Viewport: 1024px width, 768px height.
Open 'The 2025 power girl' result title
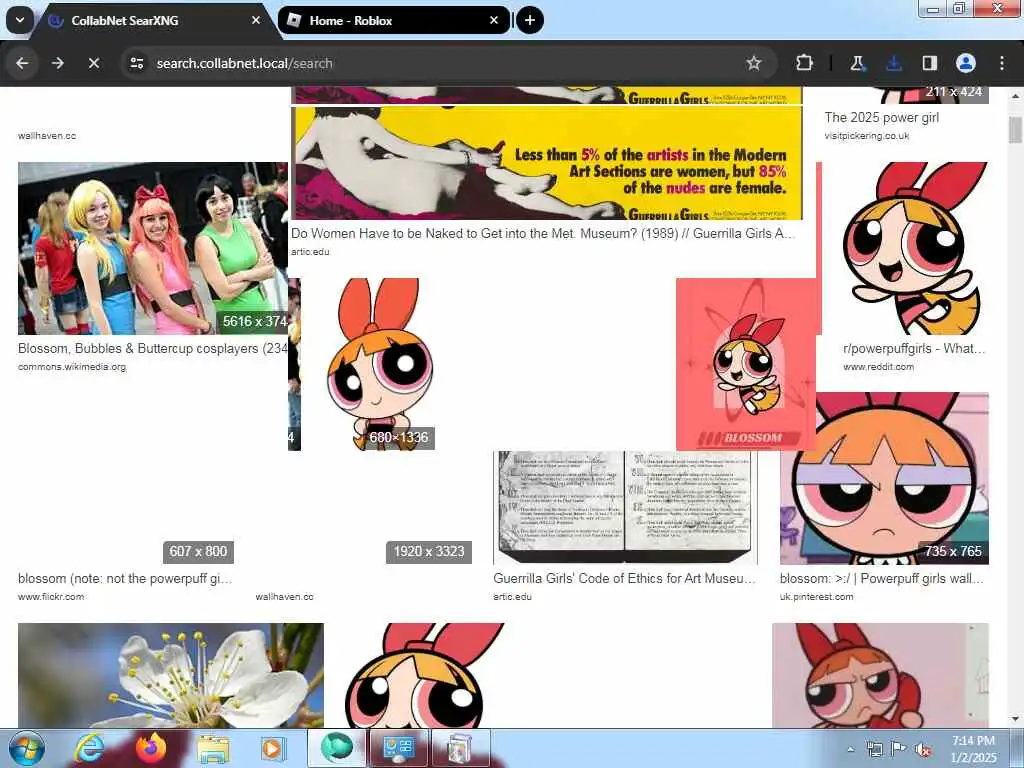pyautogui.click(x=882, y=118)
